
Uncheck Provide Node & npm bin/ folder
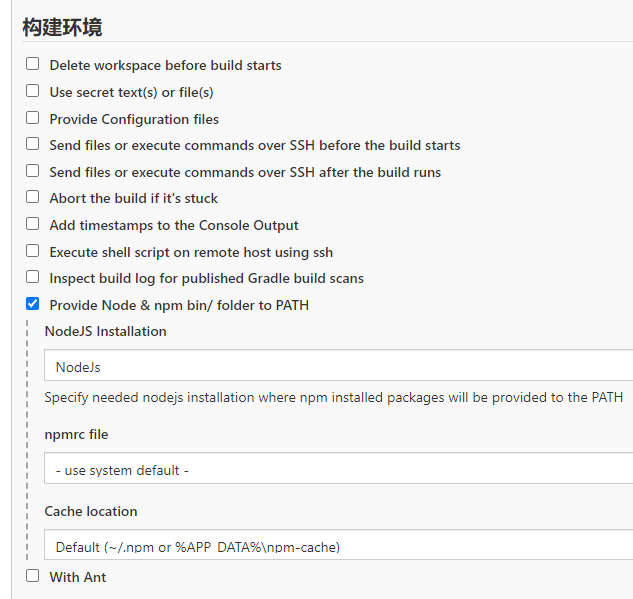click(x=33, y=304)
